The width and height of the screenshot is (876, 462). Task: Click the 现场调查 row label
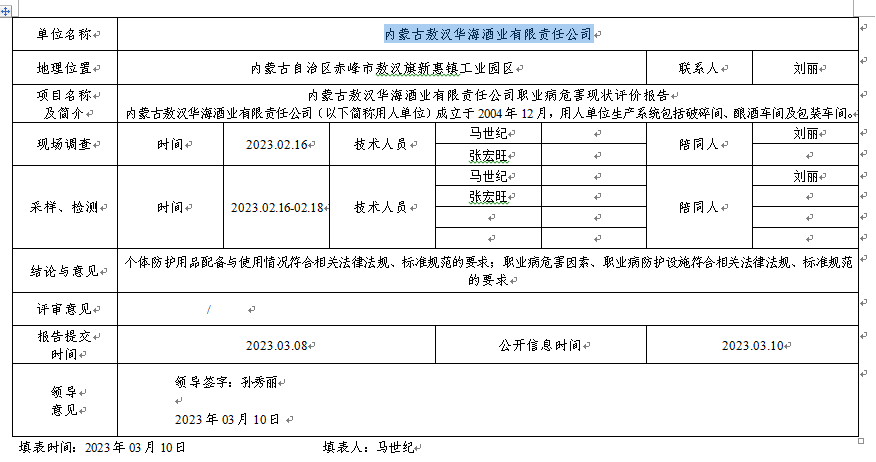(64, 144)
